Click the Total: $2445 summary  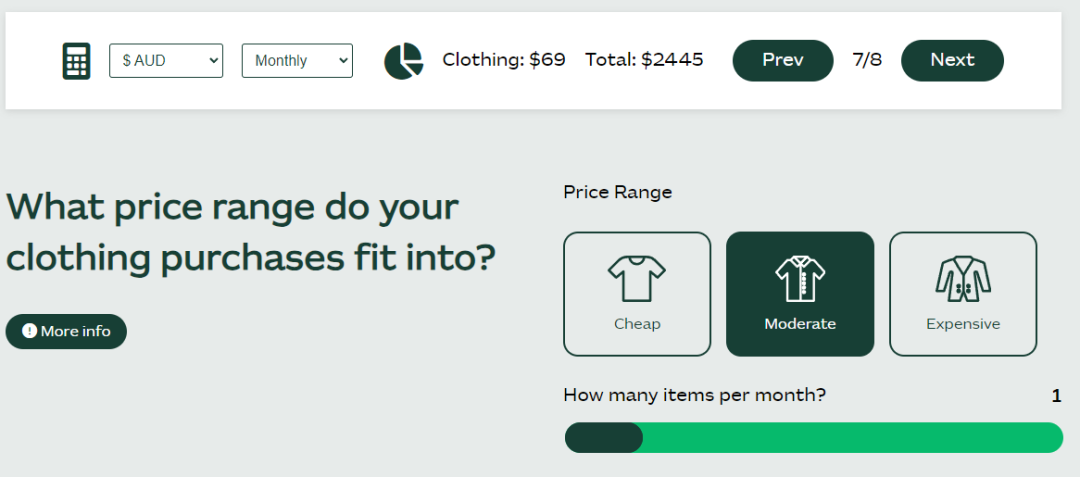click(644, 61)
